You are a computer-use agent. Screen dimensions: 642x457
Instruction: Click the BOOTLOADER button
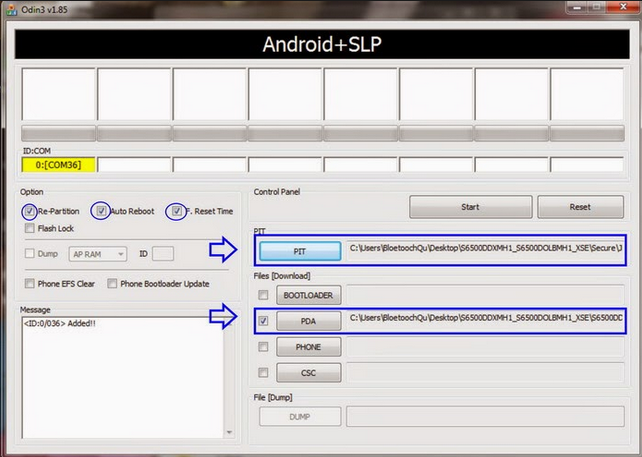[308, 295]
